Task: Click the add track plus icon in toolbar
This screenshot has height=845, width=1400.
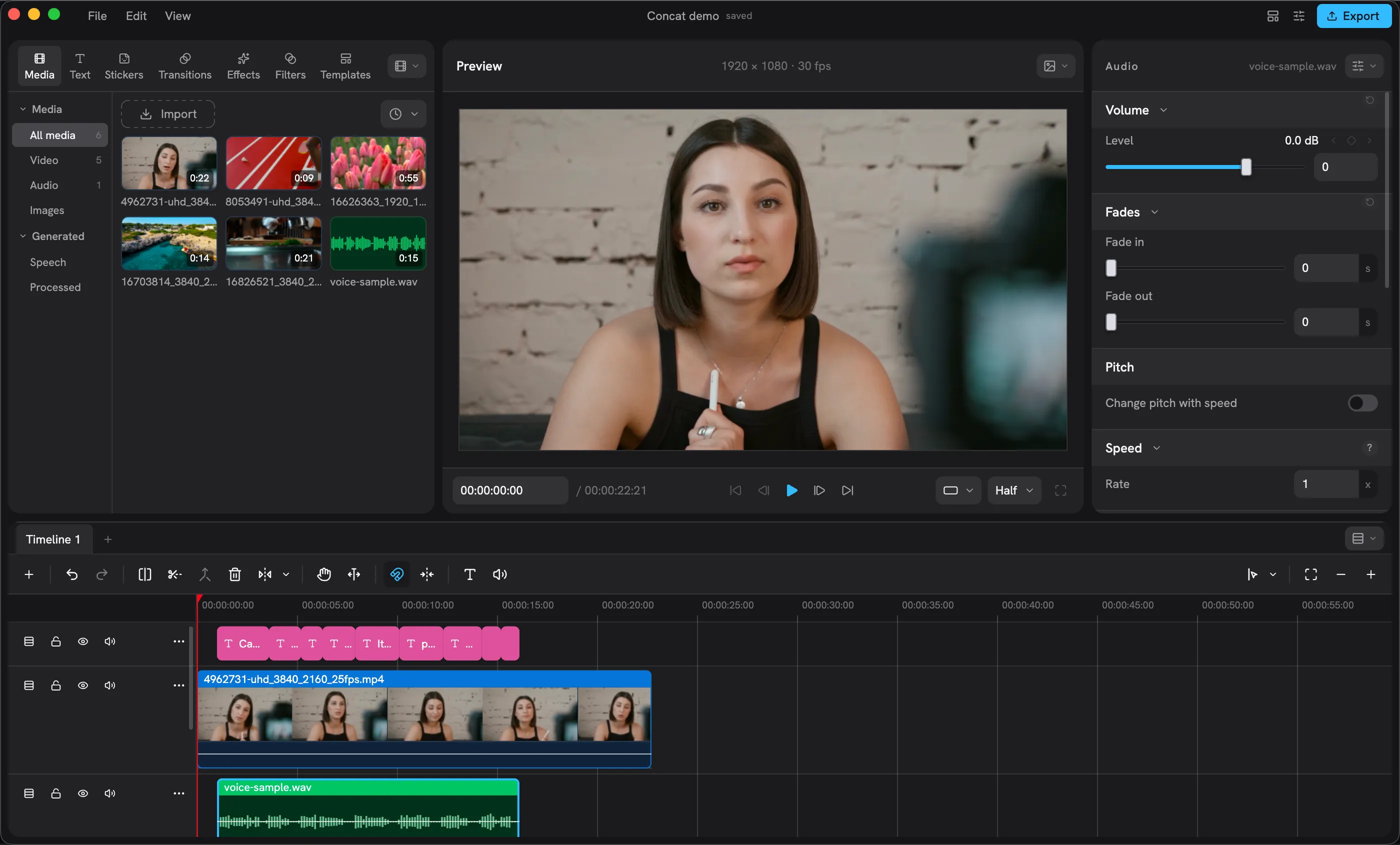Action: click(29, 574)
